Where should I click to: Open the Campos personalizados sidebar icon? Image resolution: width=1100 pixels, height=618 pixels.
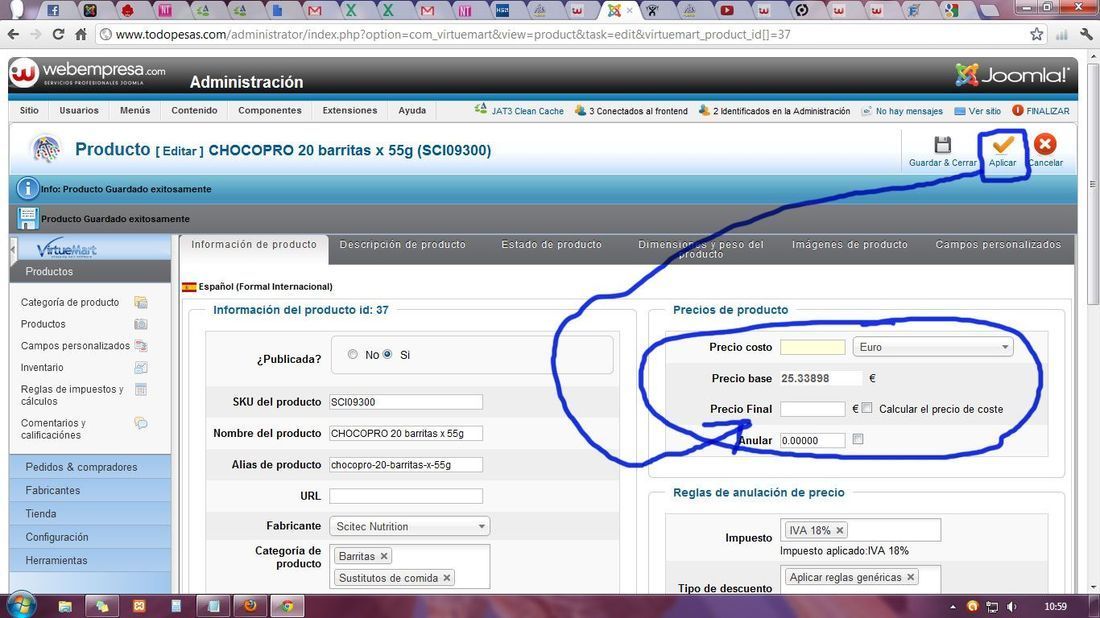point(141,346)
